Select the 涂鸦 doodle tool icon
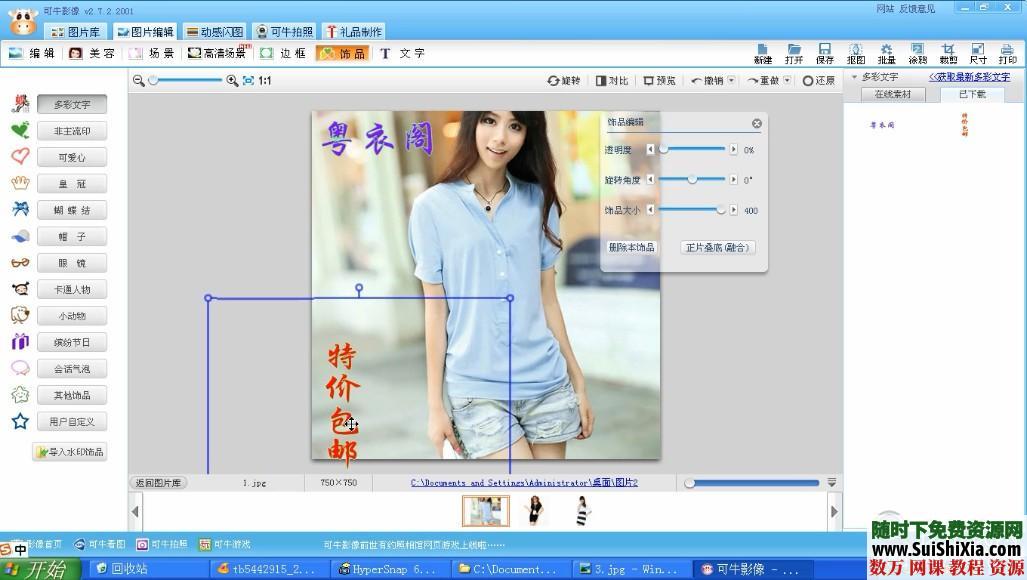The width and height of the screenshot is (1027, 580). 917,54
